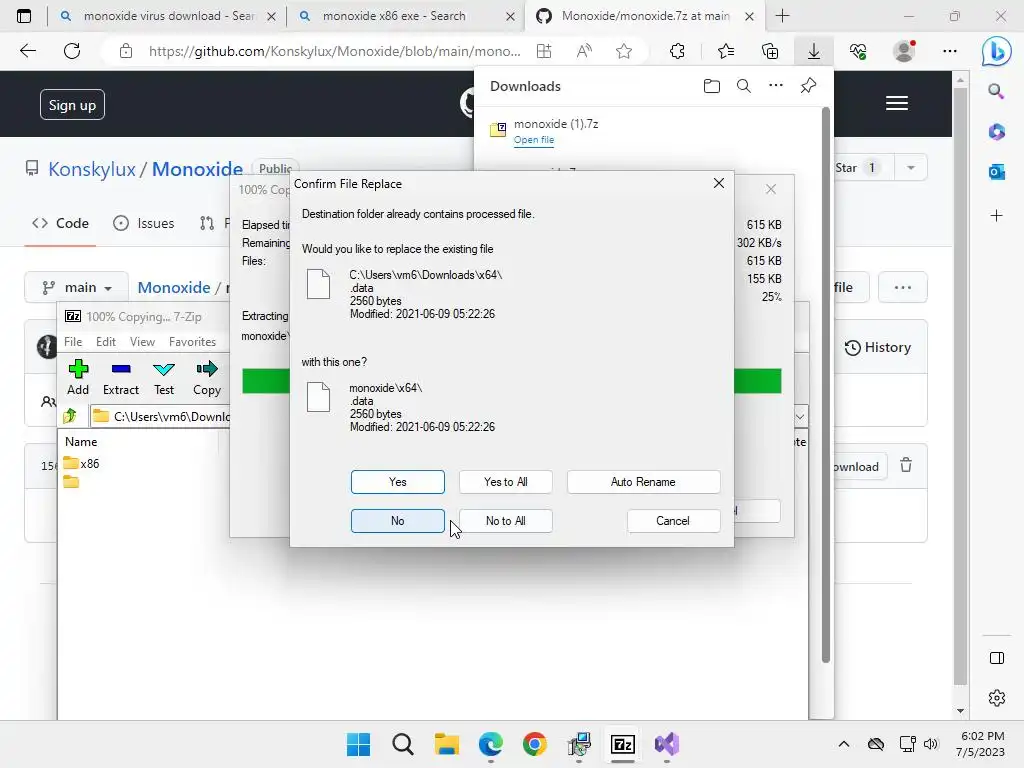Click the Downloads toolbar icon
The image size is (1024, 768).
(x=814, y=51)
